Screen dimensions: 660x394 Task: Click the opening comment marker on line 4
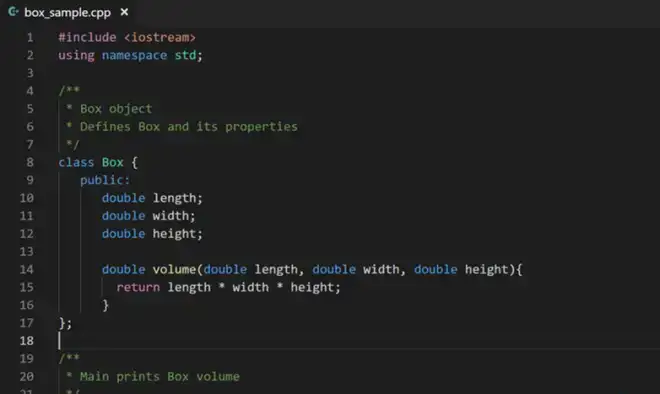69,91
